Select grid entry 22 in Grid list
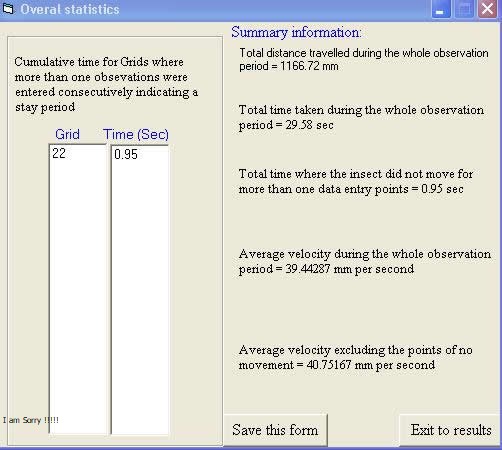Viewport: 502px width, 450px height. point(78,153)
